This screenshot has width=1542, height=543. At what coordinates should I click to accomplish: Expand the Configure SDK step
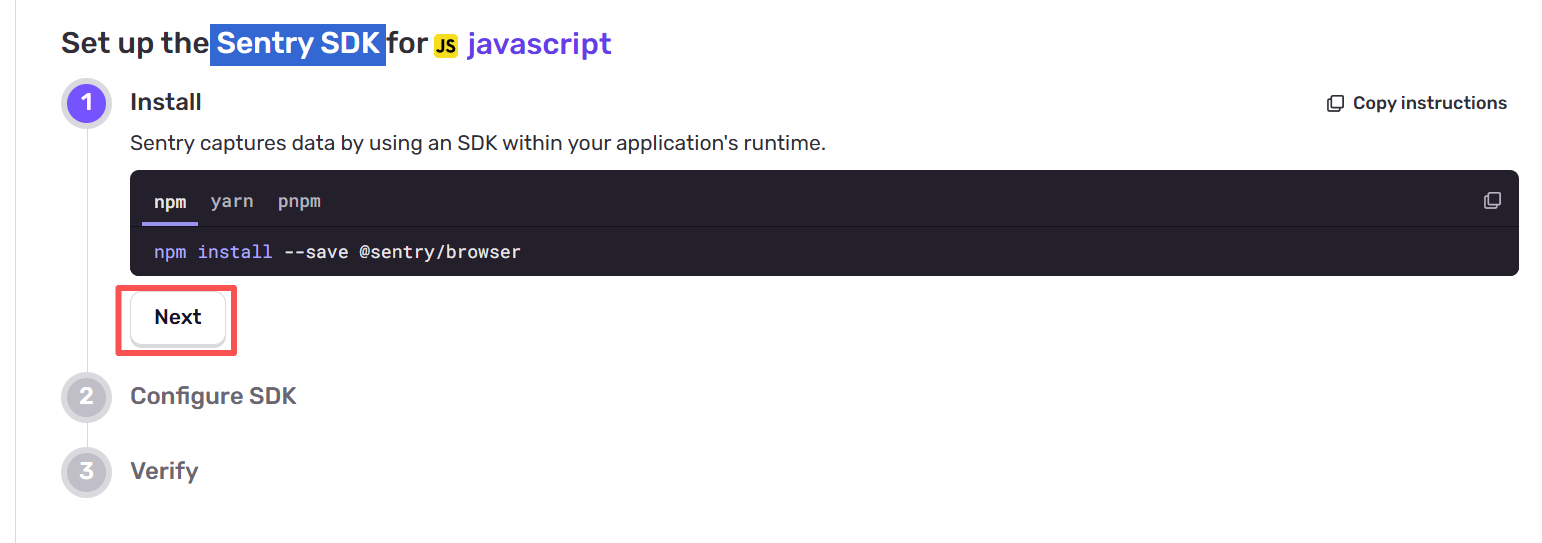pos(213,396)
